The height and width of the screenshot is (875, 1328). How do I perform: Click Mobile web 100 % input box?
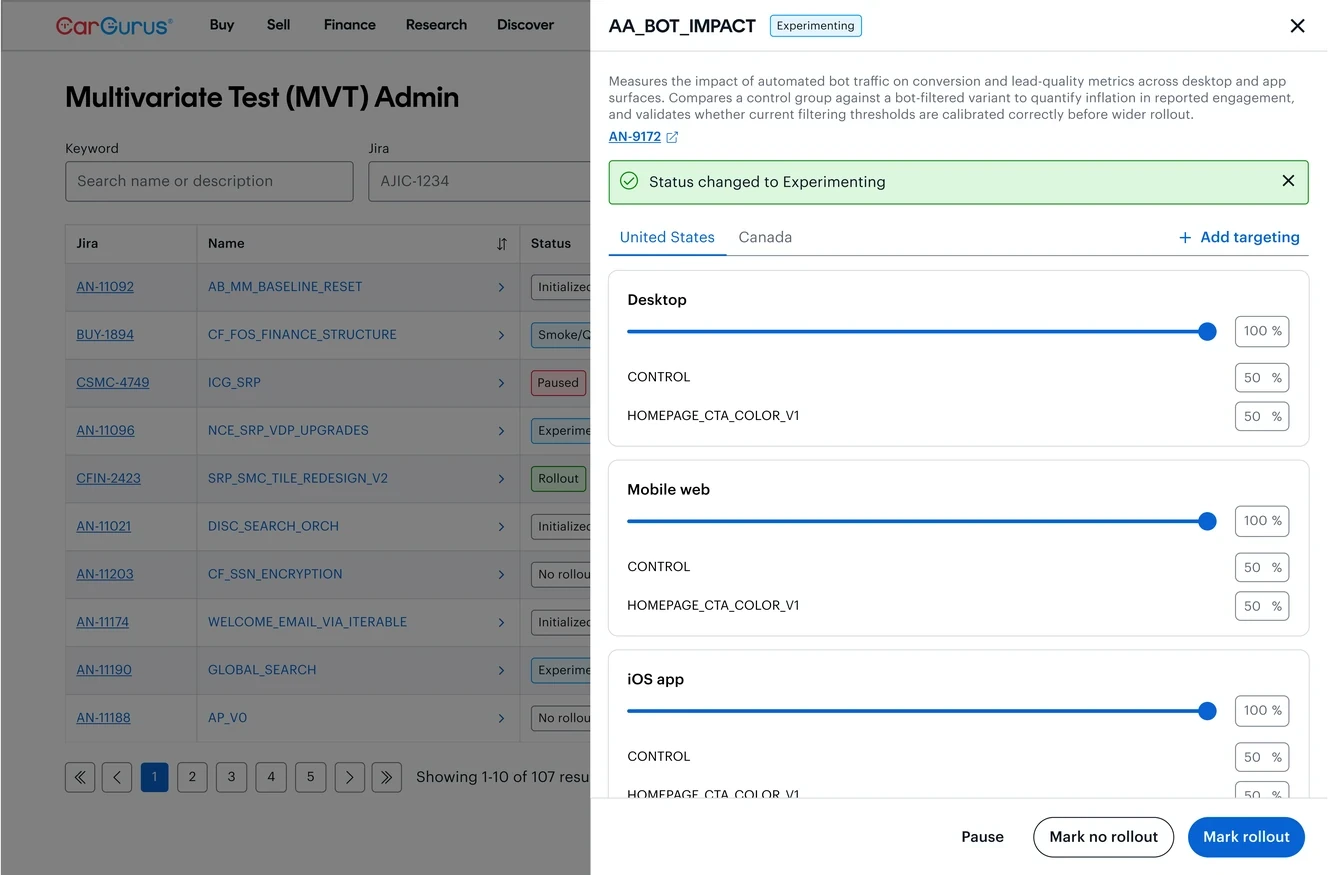pos(1262,521)
